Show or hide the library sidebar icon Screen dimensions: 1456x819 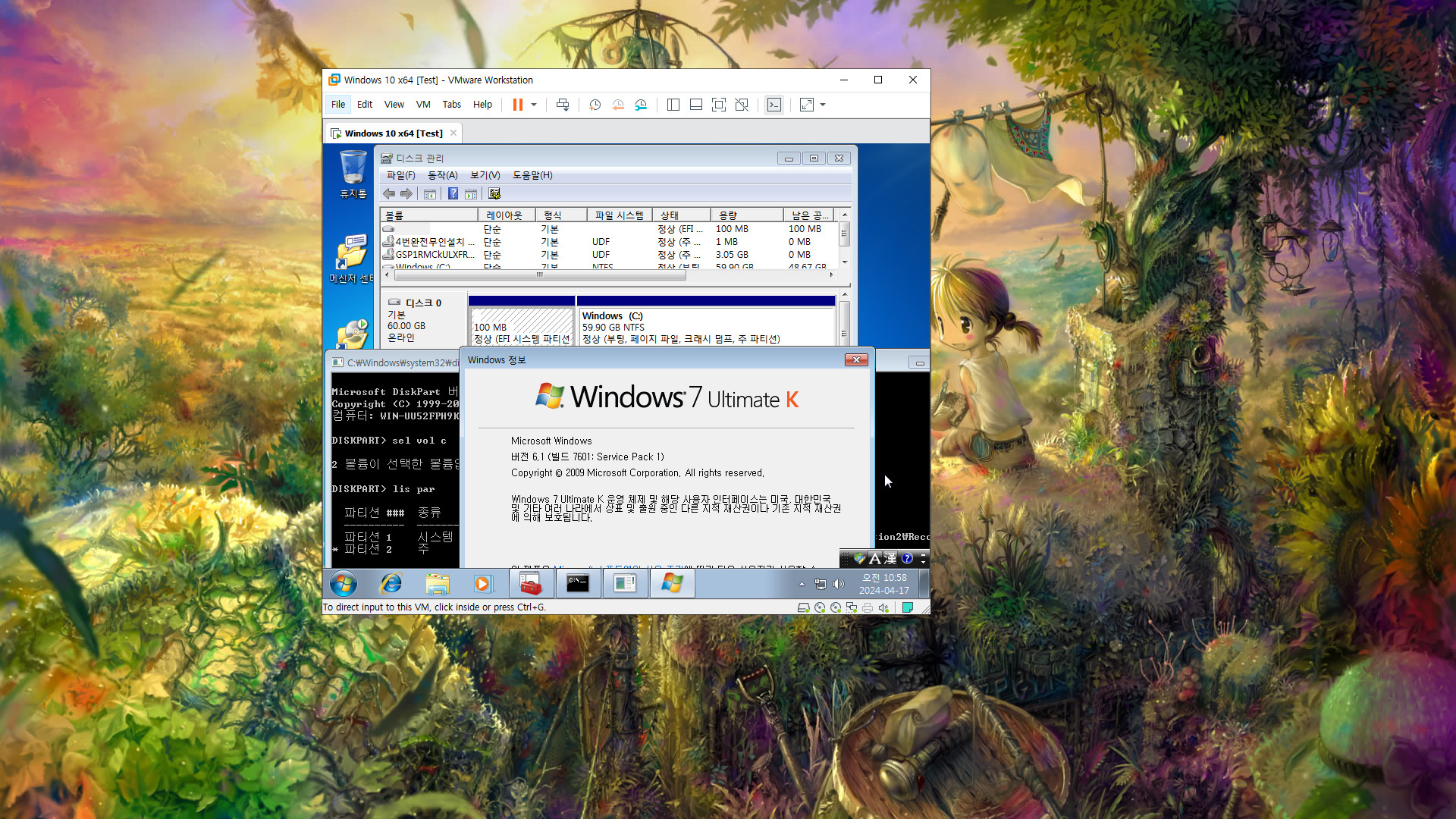[673, 105]
